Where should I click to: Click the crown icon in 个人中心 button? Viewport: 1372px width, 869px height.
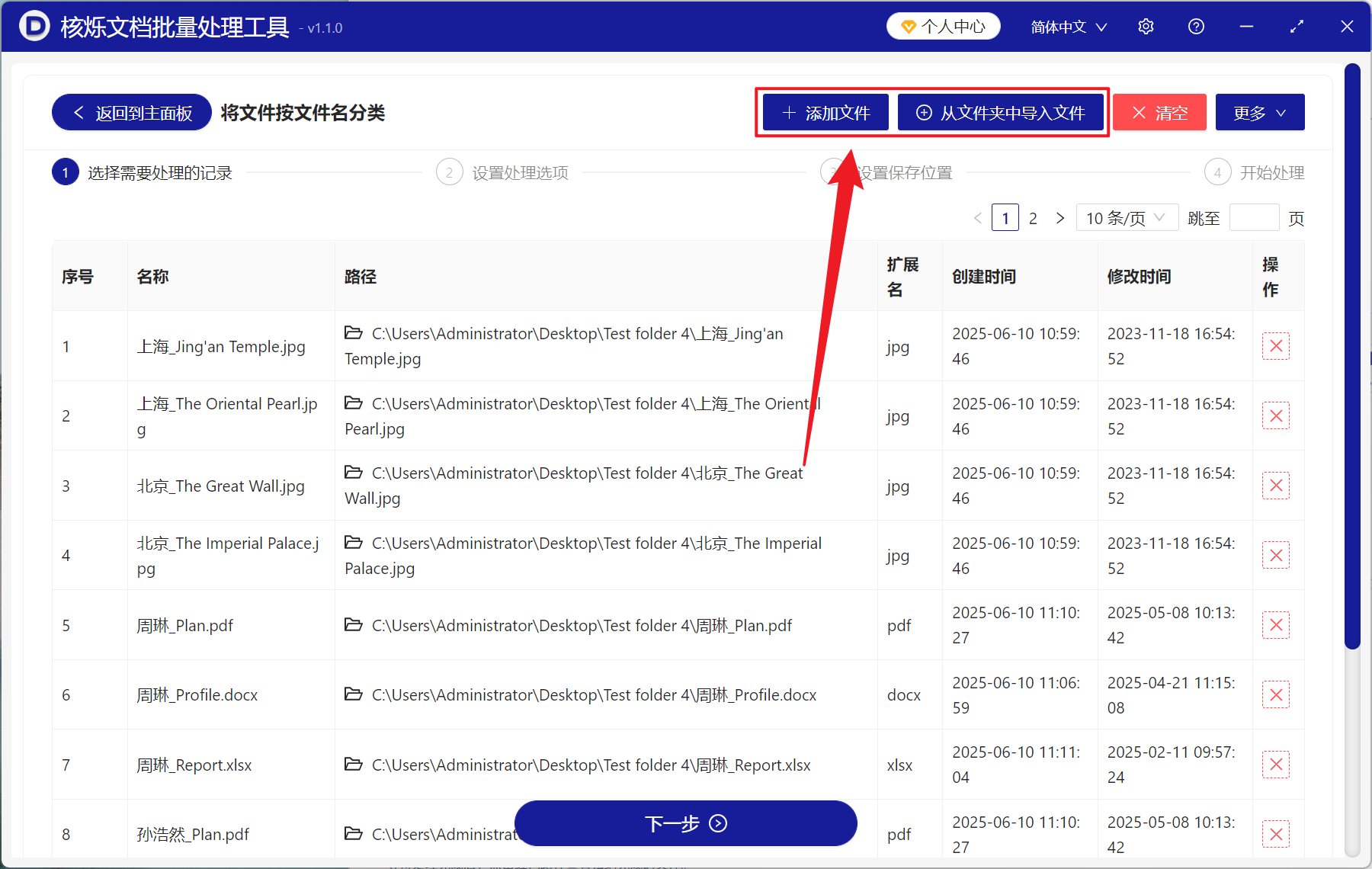908,25
